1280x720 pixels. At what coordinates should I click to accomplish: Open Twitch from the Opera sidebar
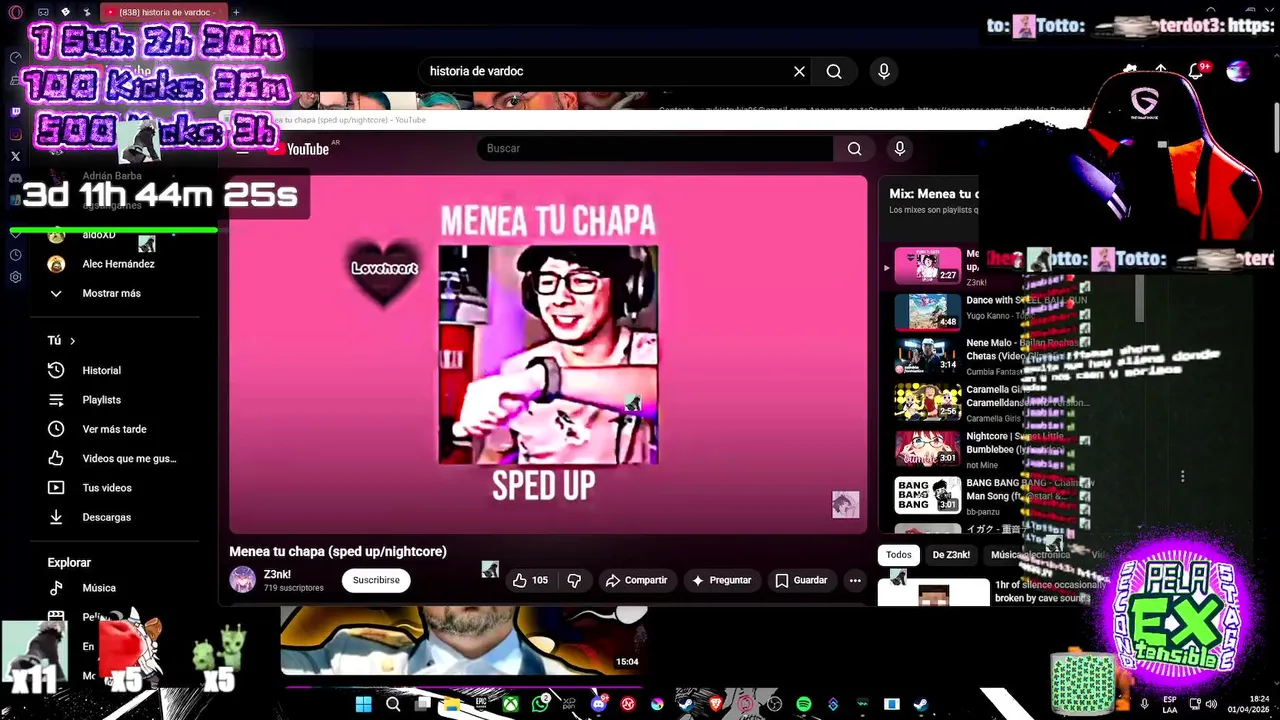[15, 112]
